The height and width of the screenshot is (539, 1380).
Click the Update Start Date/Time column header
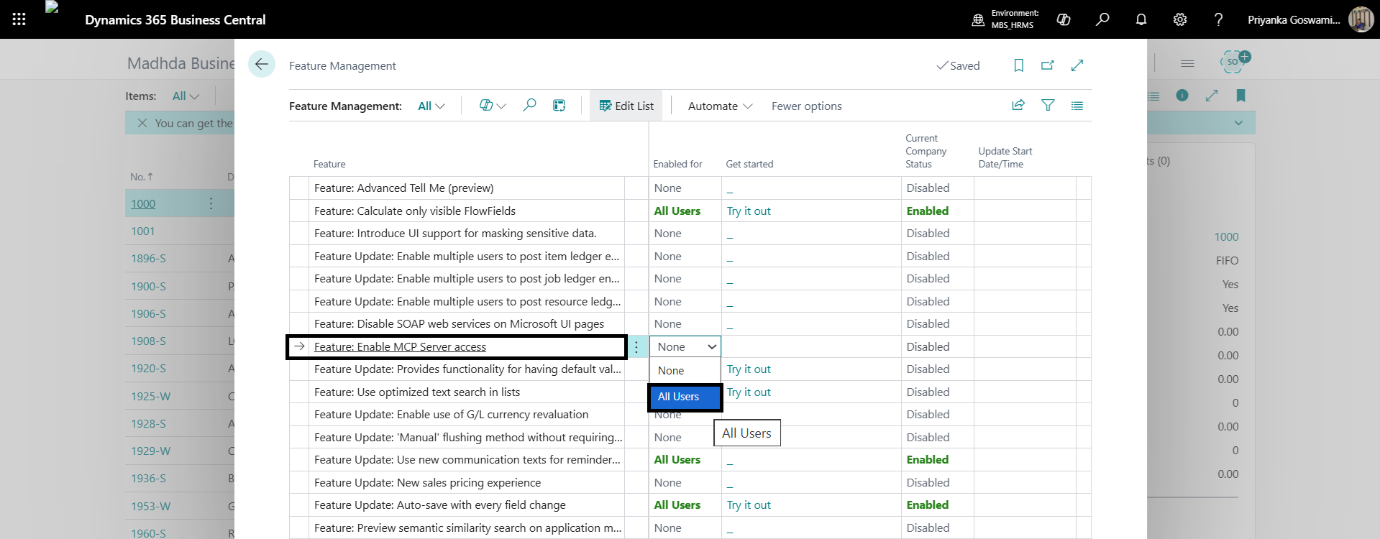1005,157
